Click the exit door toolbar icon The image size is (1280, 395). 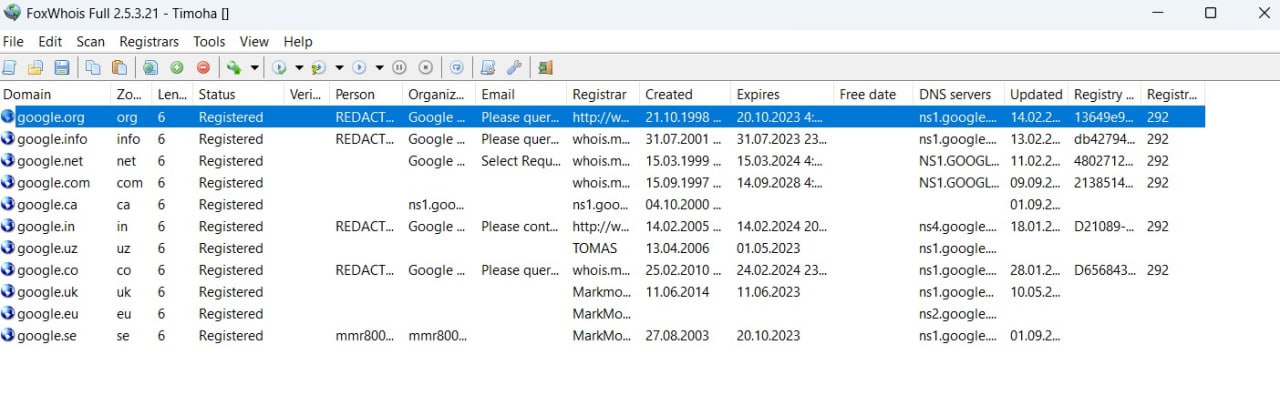click(545, 68)
